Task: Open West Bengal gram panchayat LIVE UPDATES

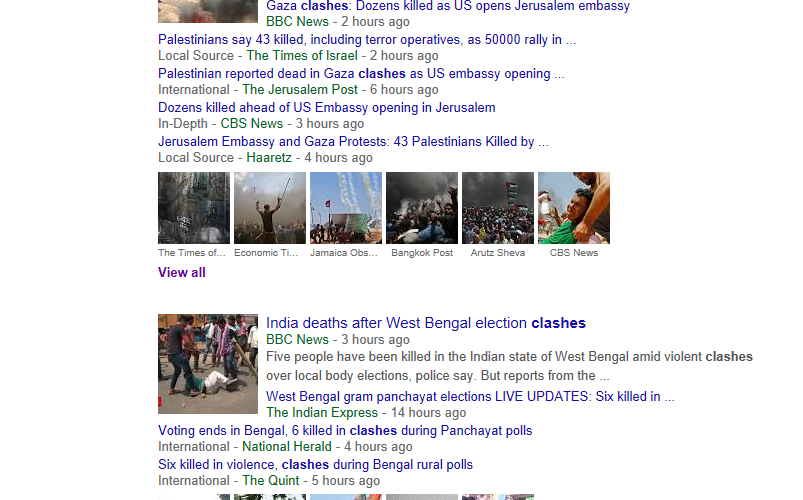Action: click(x=470, y=397)
